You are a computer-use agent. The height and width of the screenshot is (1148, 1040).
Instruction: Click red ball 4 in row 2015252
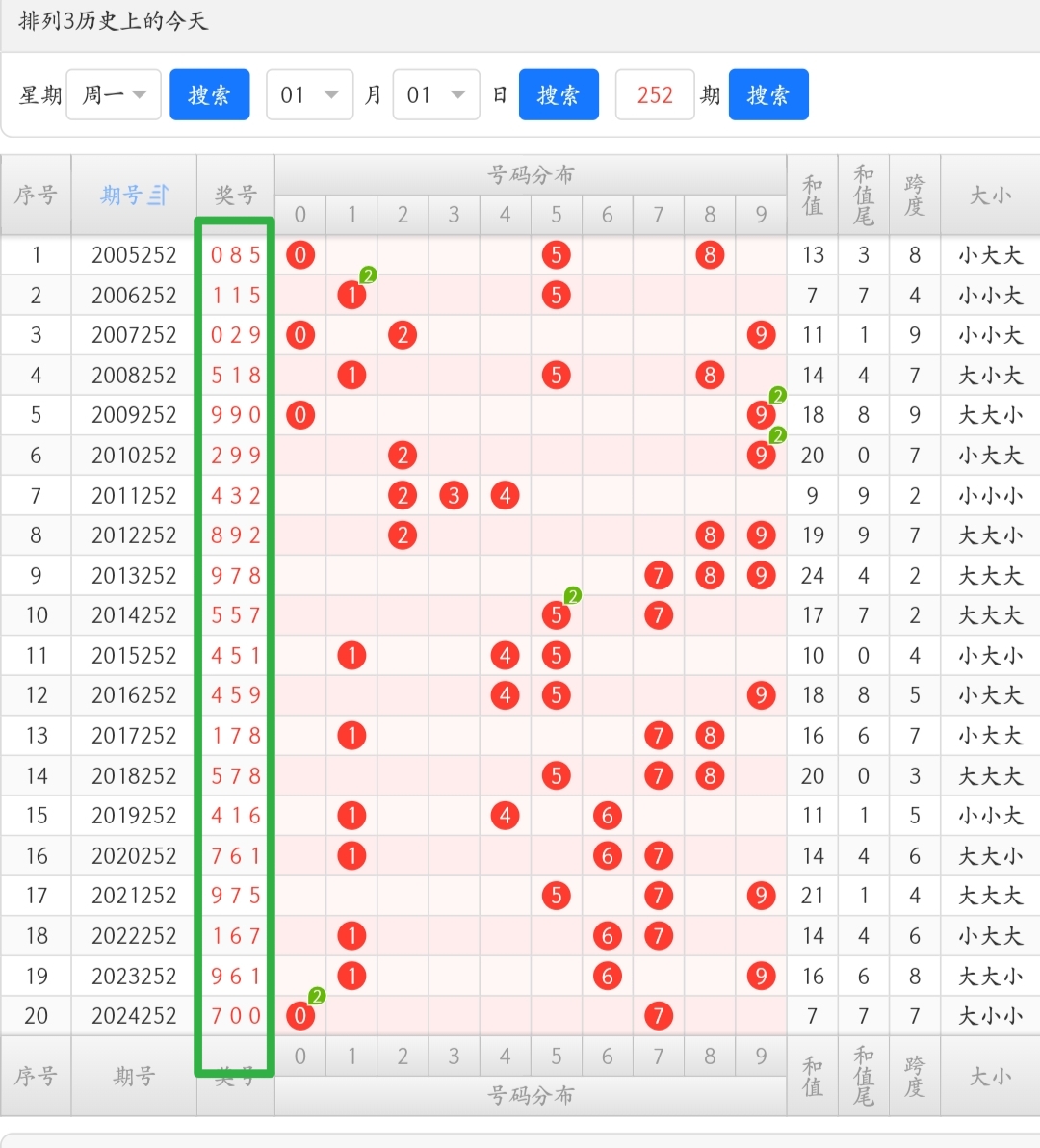coord(505,655)
